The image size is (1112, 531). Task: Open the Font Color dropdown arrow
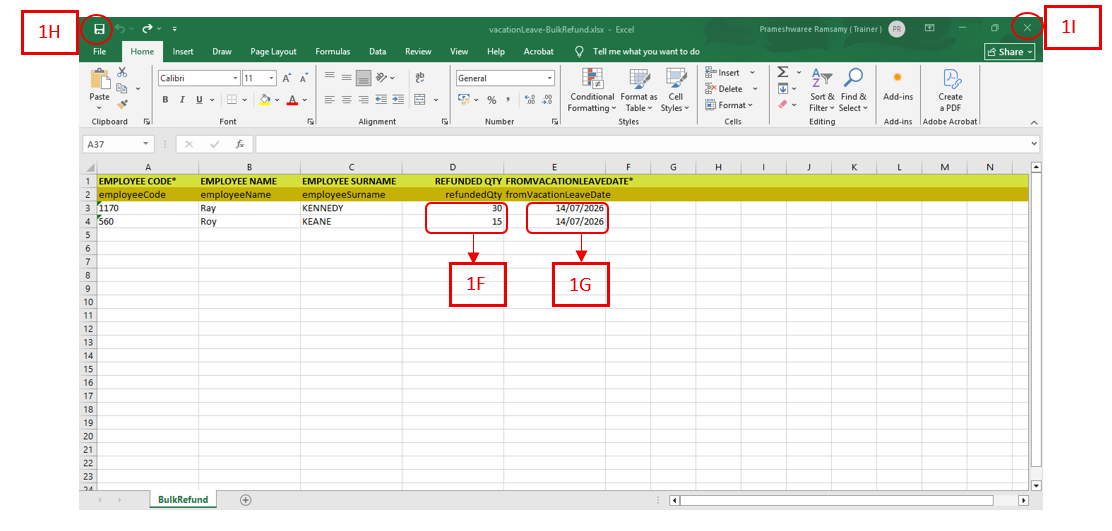pos(305,100)
